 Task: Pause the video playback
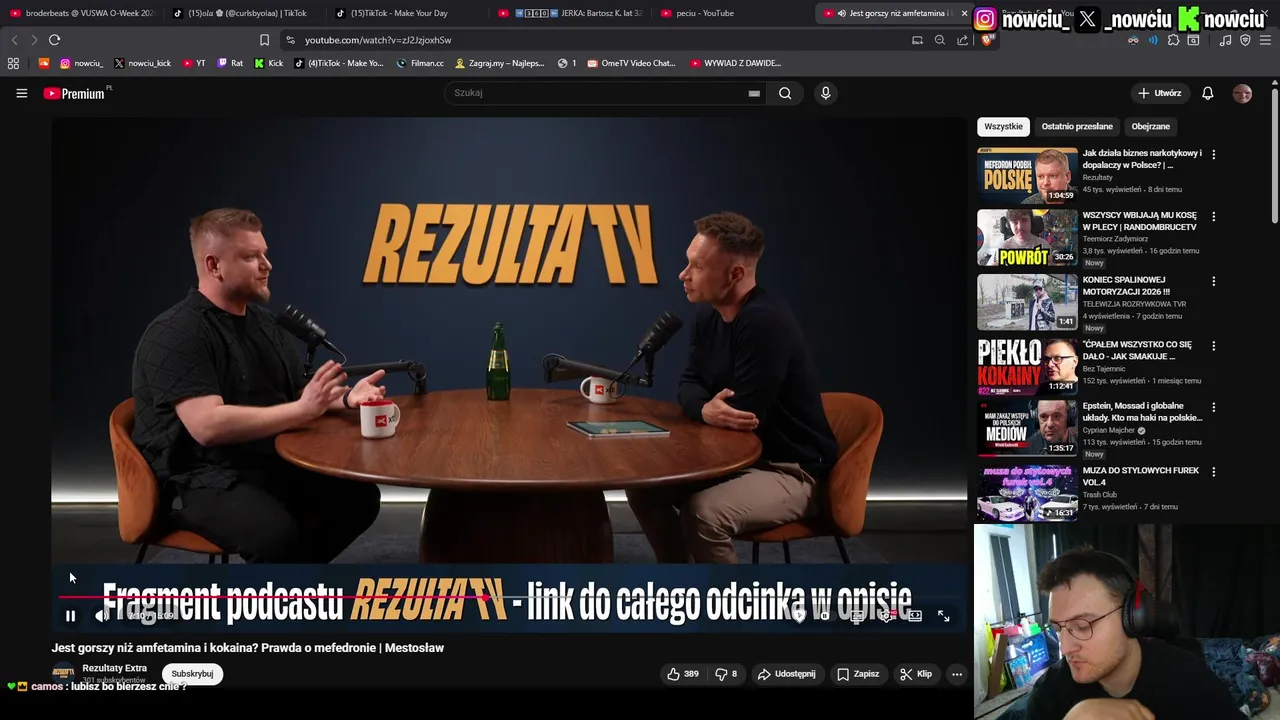point(70,616)
